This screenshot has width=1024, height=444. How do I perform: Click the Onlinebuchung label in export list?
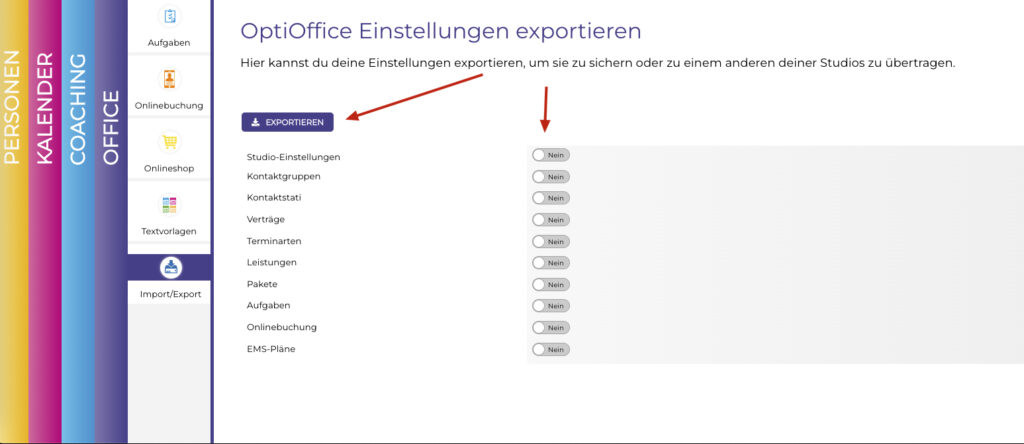pyautogui.click(x=281, y=327)
